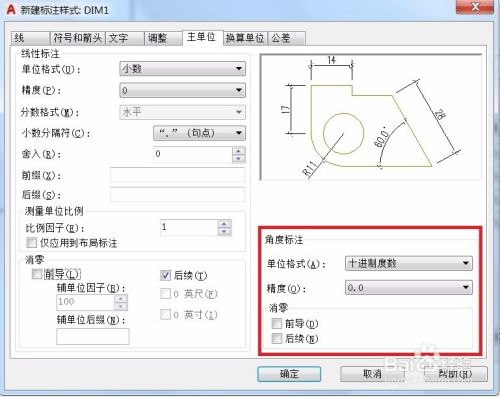Click the 比例因子 value field
This screenshot has height=397, width=500.
point(189,228)
